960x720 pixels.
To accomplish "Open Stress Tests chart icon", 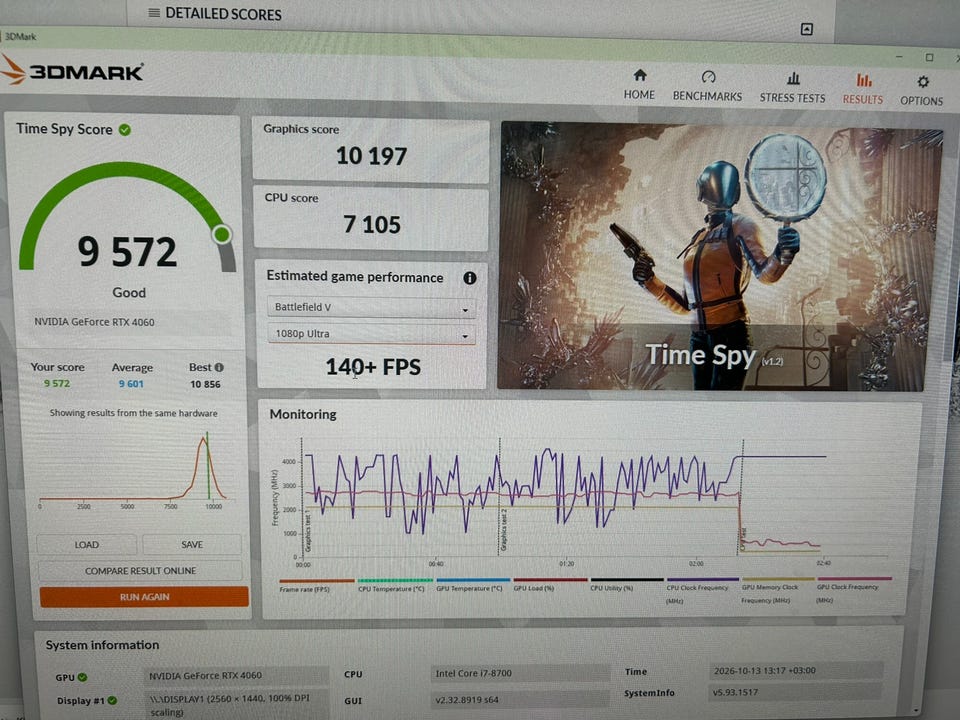I will click(x=793, y=78).
